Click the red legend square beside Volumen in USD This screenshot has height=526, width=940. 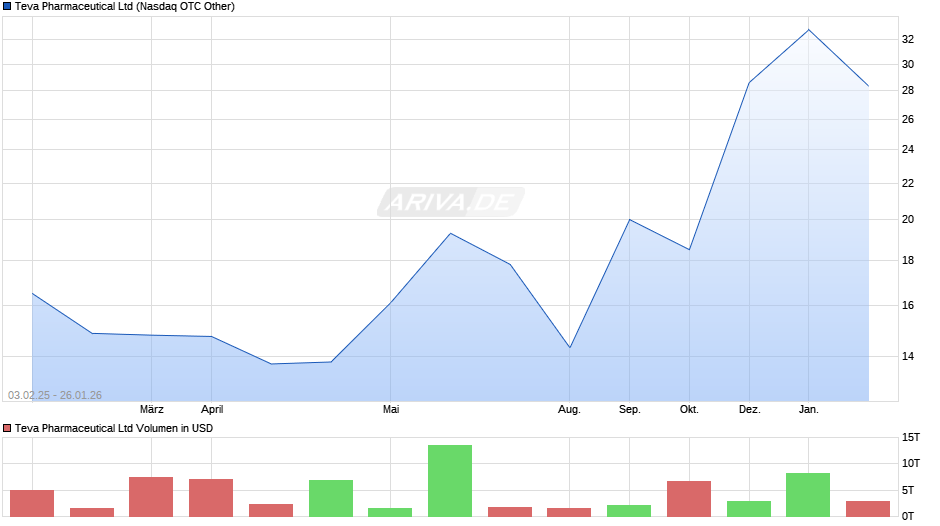[x=7, y=428]
